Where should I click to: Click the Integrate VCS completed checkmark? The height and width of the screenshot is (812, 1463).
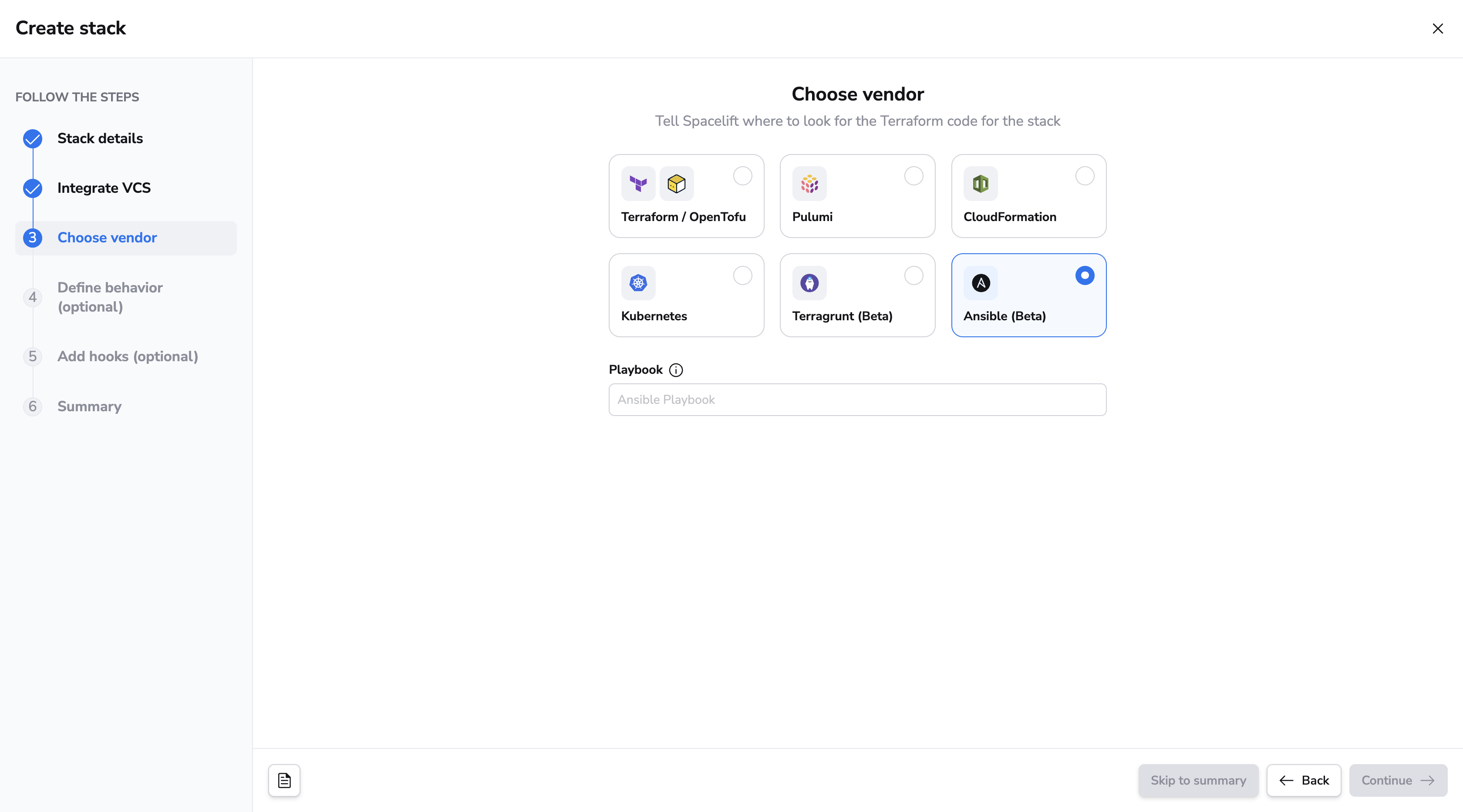pyautogui.click(x=32, y=188)
